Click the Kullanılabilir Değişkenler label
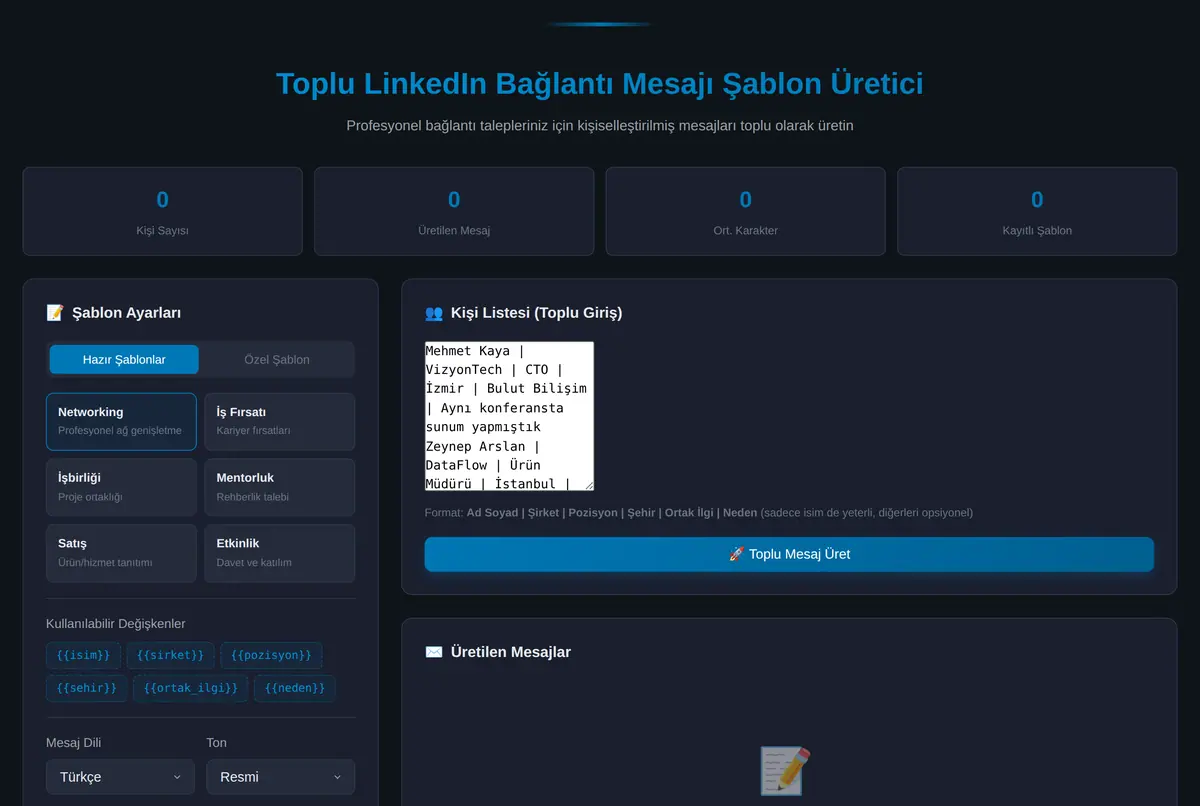Image resolution: width=1200 pixels, height=806 pixels. pos(116,624)
